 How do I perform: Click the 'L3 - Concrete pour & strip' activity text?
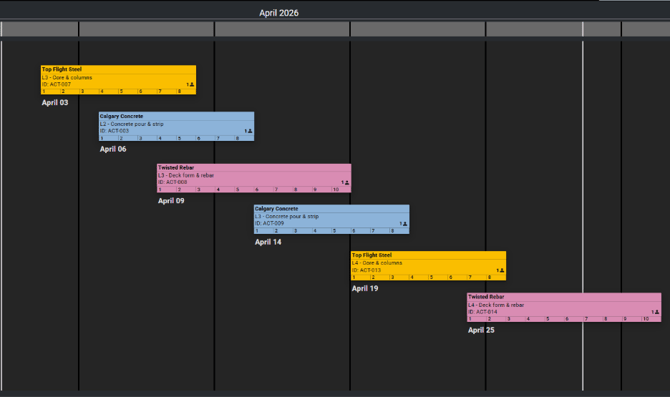(x=287, y=217)
